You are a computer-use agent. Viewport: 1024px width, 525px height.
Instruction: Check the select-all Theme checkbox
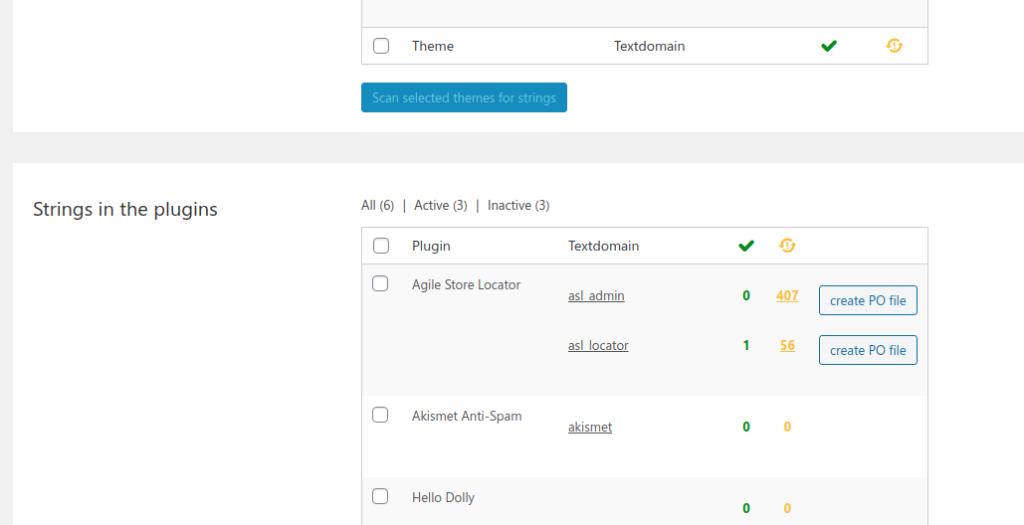pos(381,46)
